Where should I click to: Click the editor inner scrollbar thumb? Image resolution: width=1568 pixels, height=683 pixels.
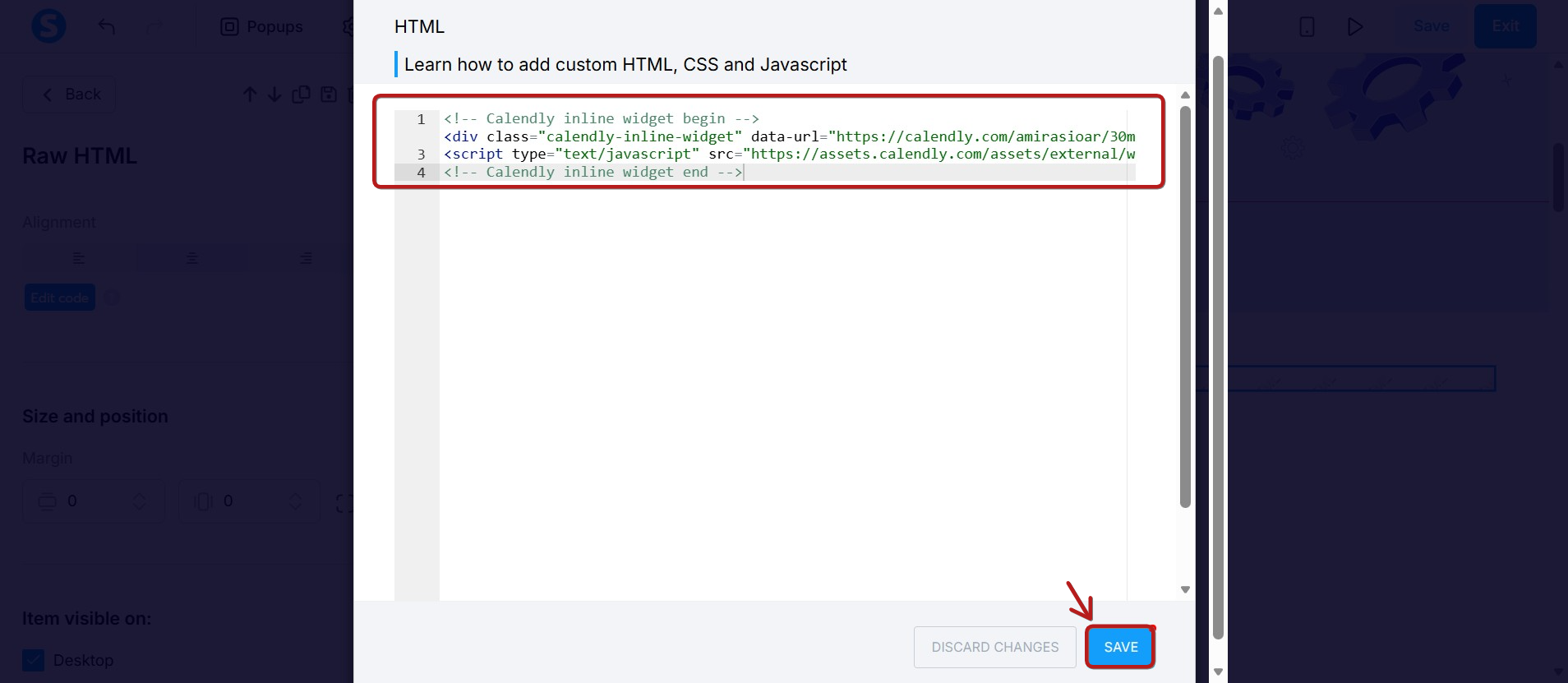[1185, 306]
